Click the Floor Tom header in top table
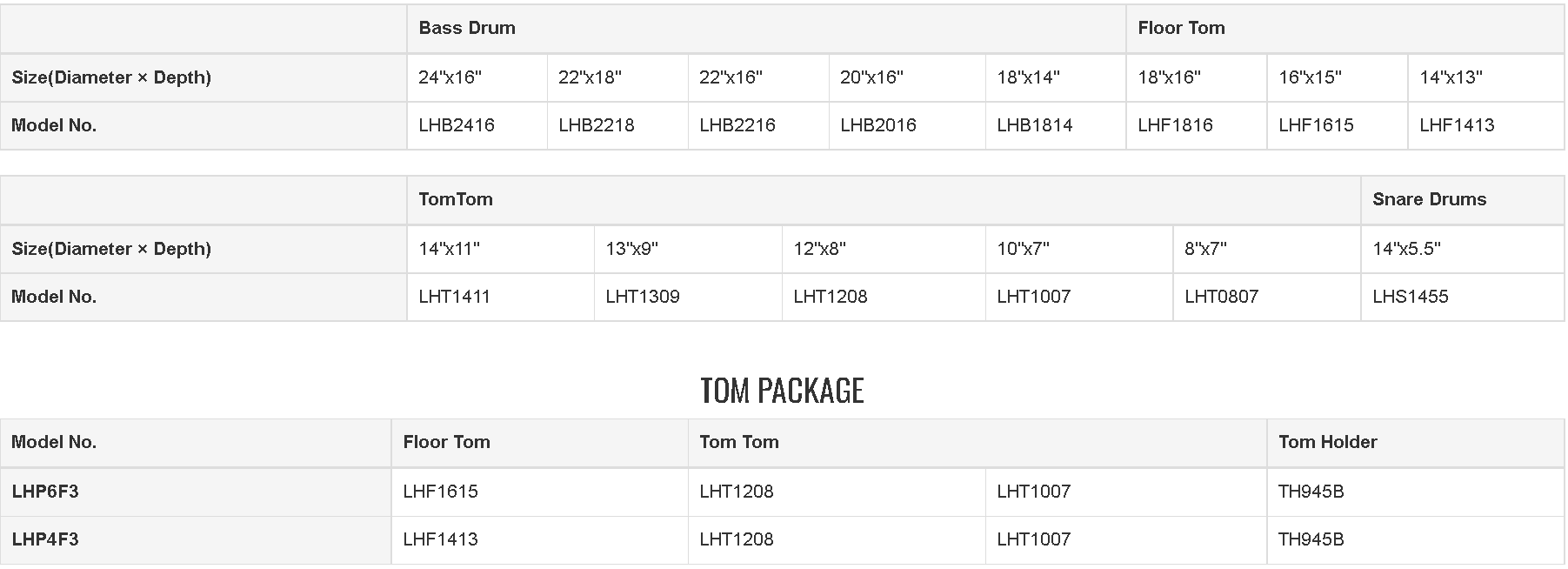Screen dimensions: 1568x569 pos(1181,28)
